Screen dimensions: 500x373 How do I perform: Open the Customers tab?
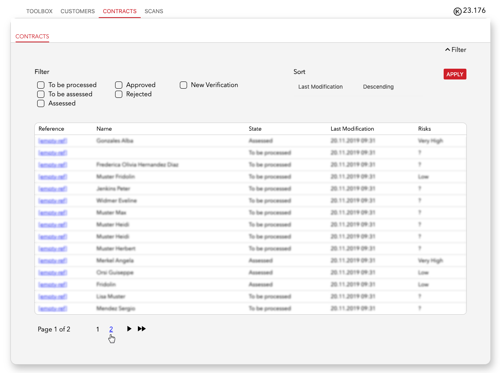coord(78,11)
